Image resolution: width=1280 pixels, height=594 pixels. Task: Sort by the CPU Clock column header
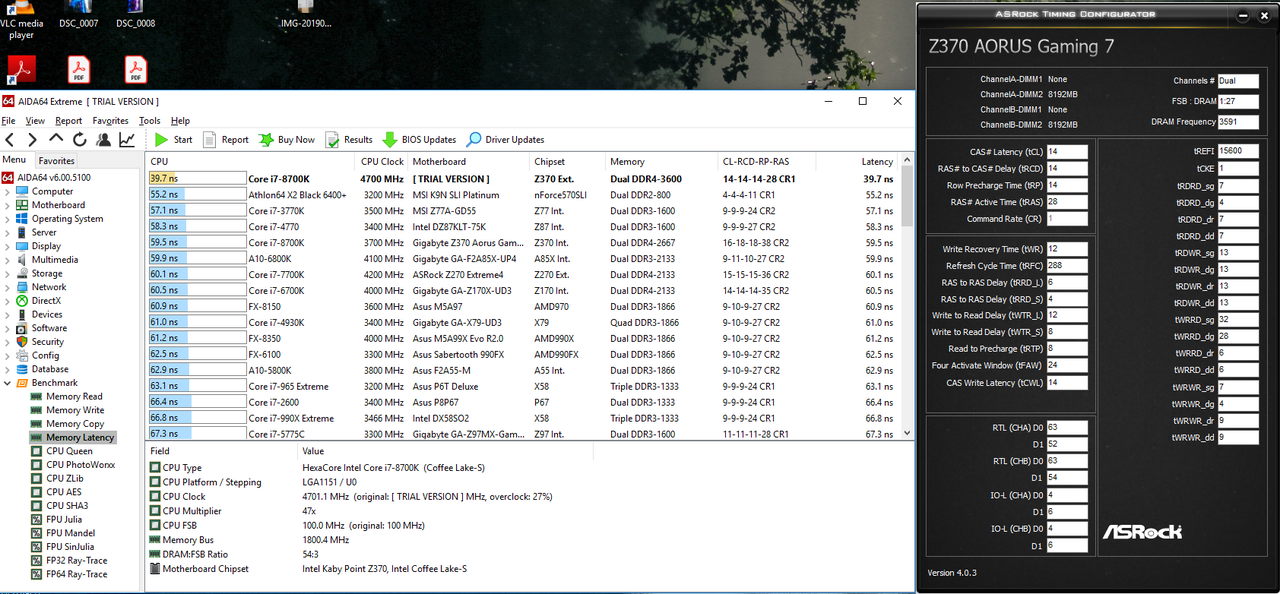pyautogui.click(x=382, y=162)
